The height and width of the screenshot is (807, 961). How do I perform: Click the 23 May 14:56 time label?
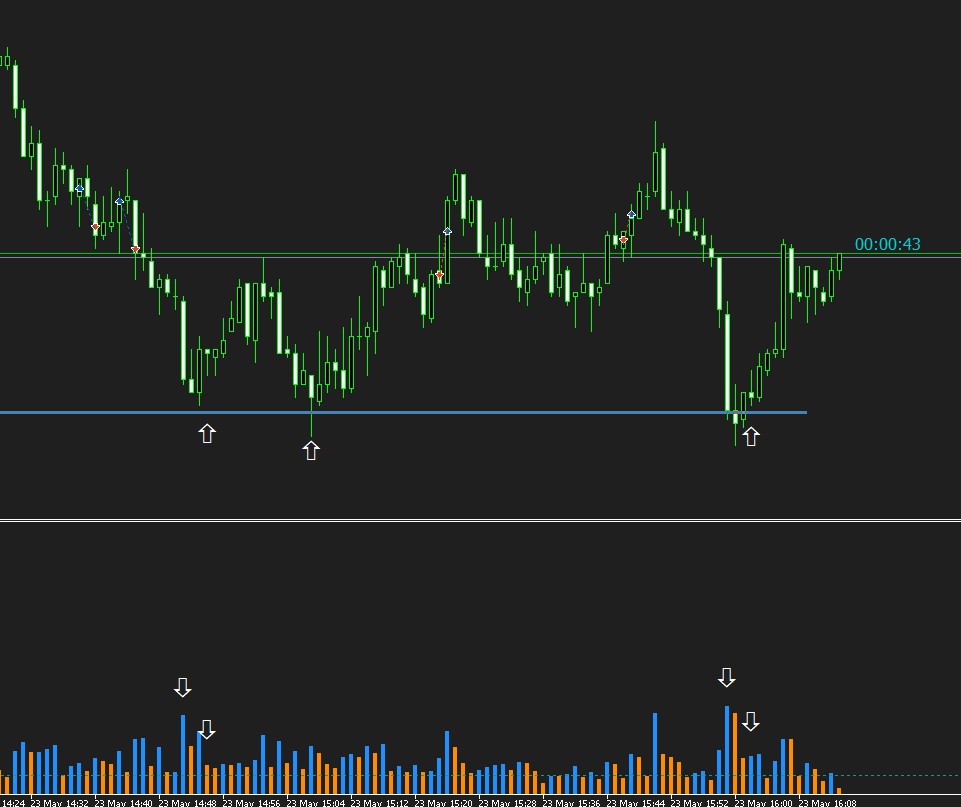point(251,803)
